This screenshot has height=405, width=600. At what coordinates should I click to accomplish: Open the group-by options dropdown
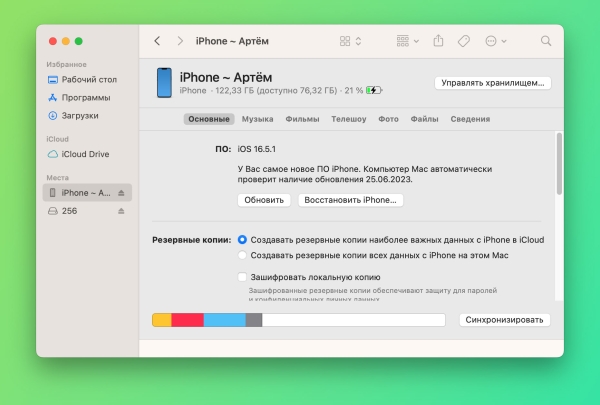point(408,41)
